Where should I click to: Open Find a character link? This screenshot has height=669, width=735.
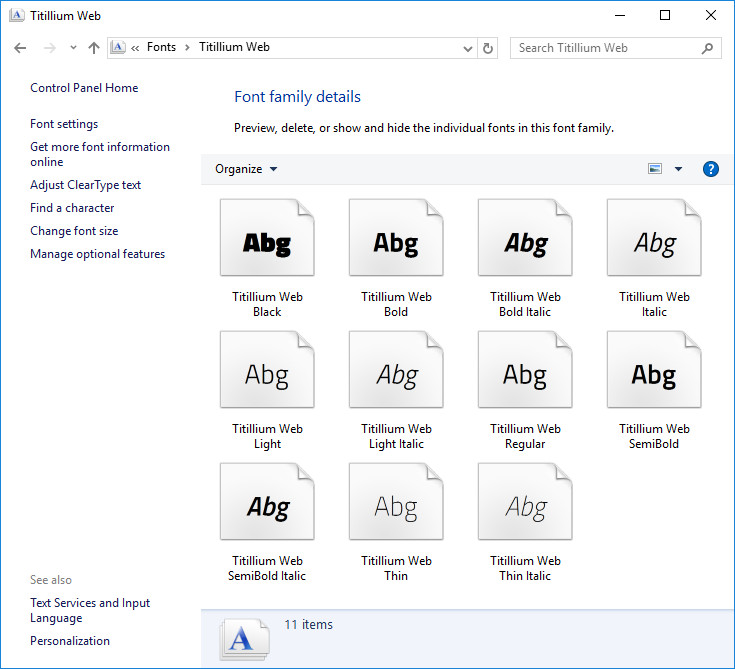click(x=72, y=208)
